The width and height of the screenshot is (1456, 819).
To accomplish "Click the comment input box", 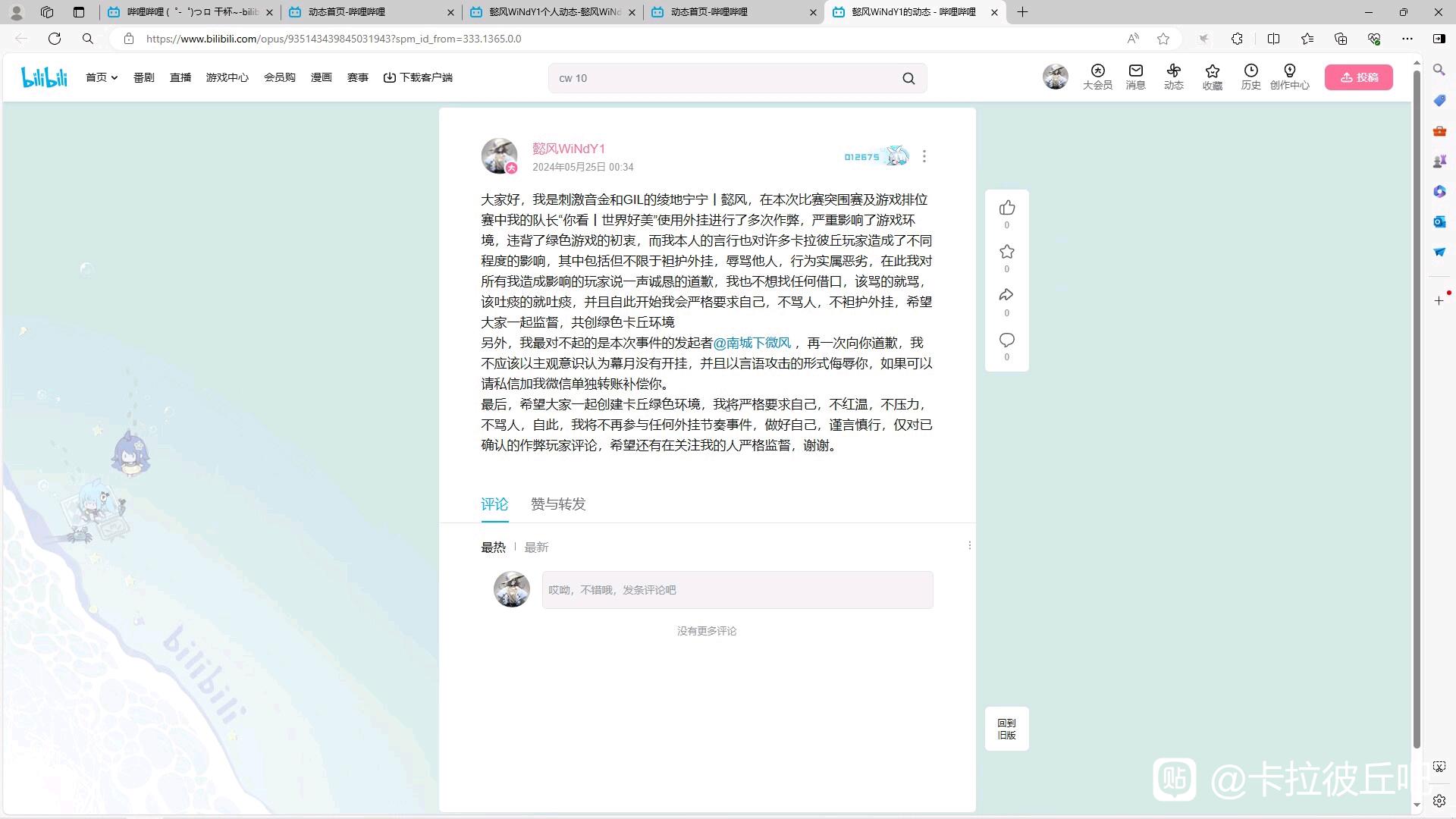I will 737,590.
